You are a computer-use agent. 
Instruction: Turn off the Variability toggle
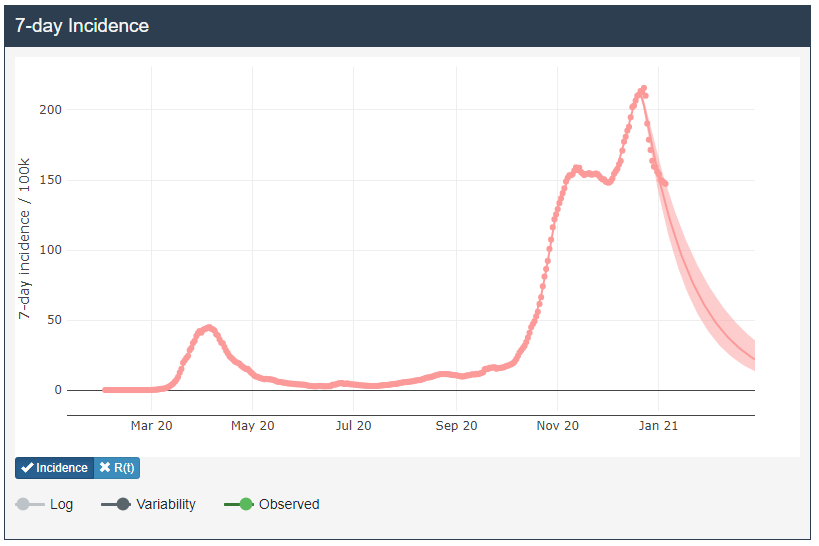(116, 505)
